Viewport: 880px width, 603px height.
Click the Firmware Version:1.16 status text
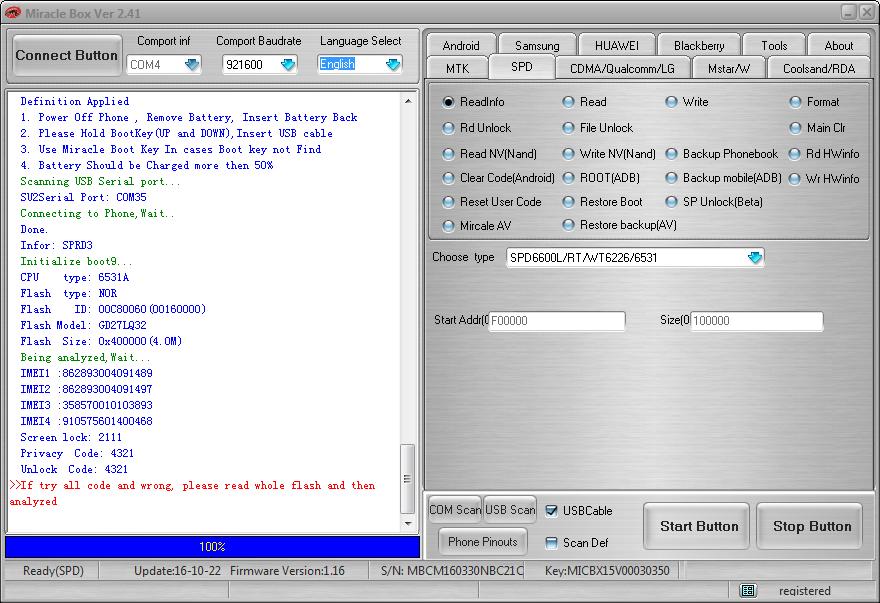pos(287,570)
